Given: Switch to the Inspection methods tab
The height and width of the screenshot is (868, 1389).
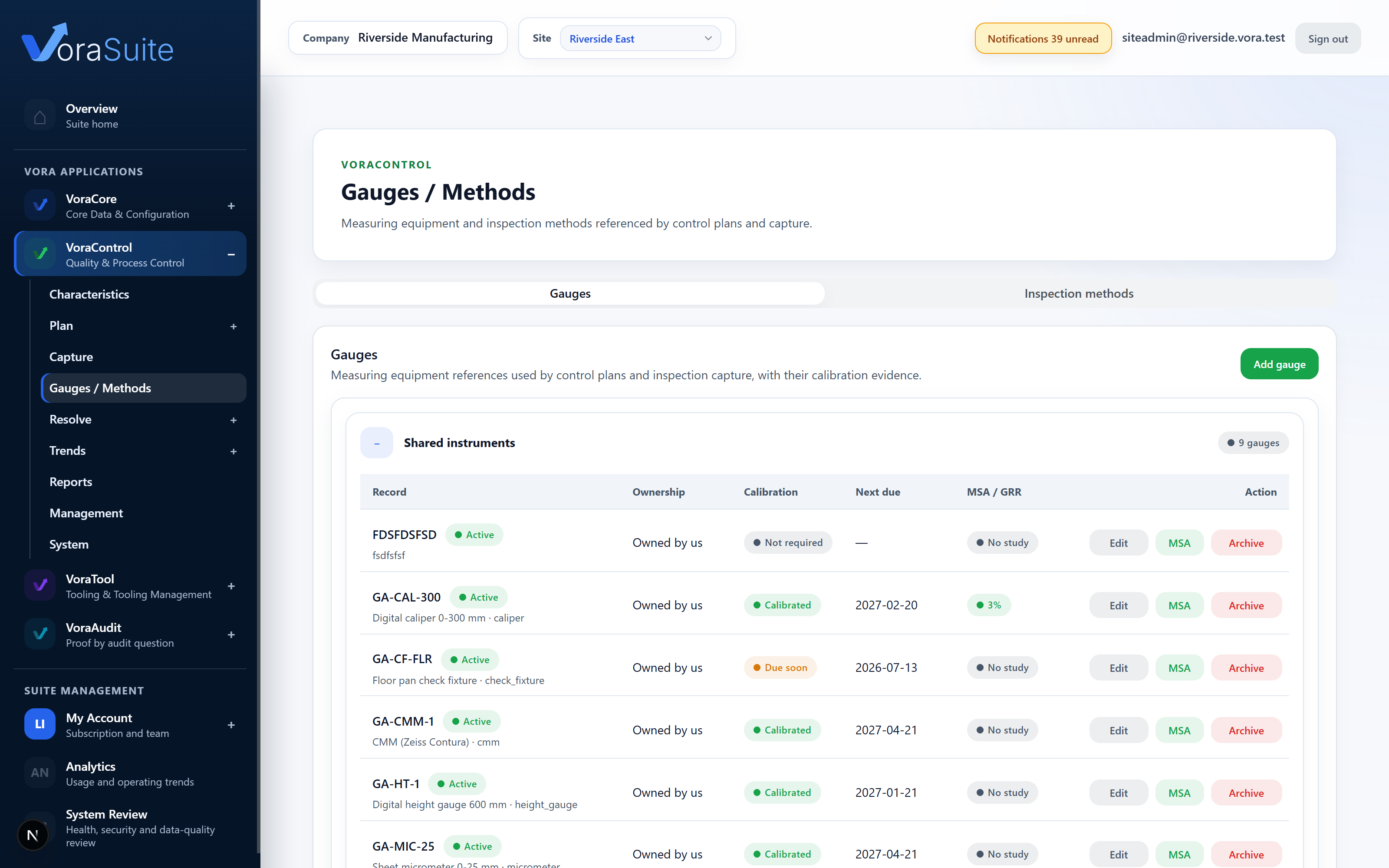Looking at the screenshot, I should tap(1079, 293).
